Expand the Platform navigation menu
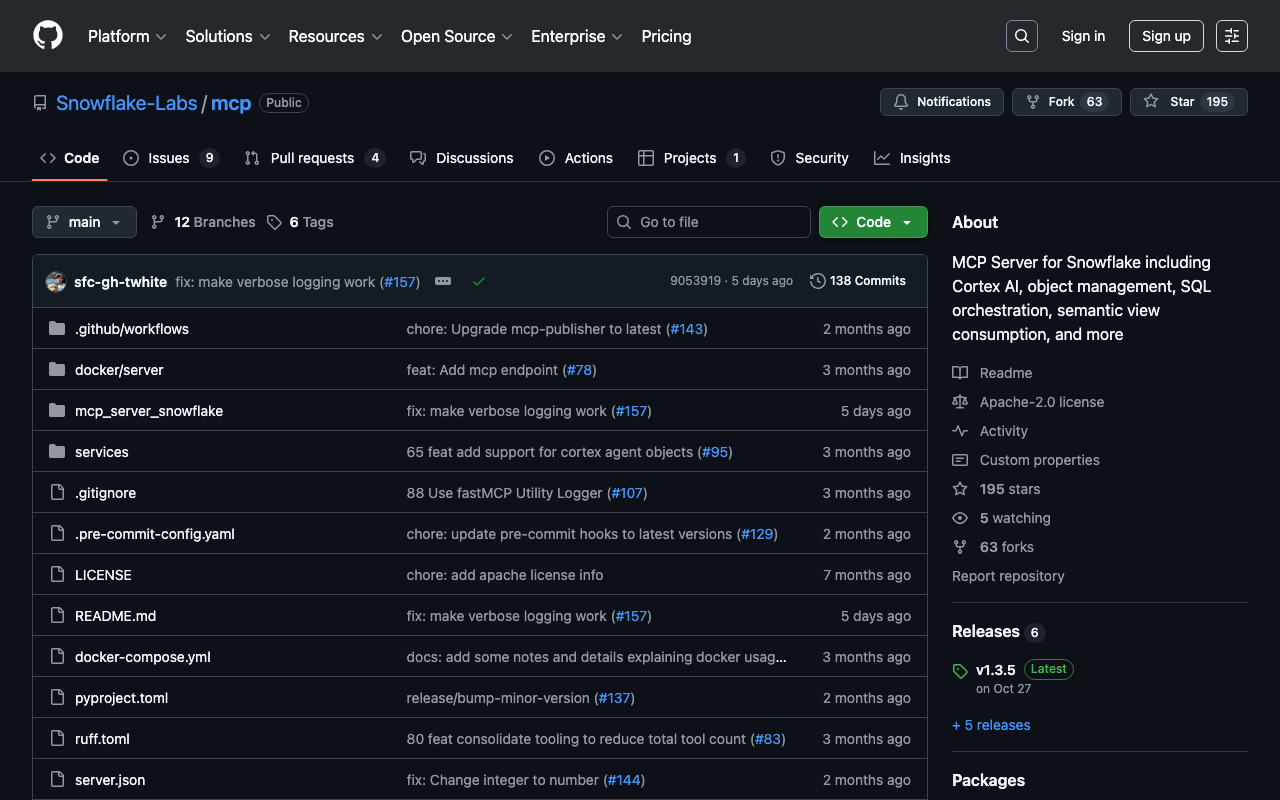This screenshot has width=1280, height=800. point(127,36)
